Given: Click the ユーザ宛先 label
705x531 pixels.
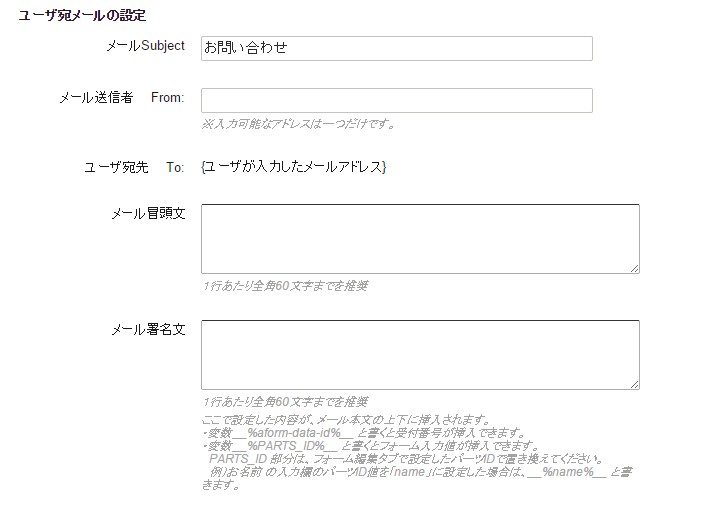Looking at the screenshot, I should [116, 167].
